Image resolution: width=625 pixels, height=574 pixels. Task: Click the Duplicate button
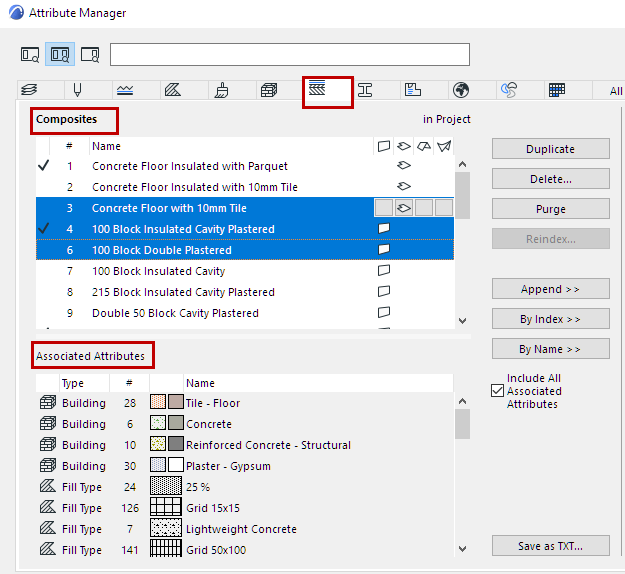click(x=550, y=149)
